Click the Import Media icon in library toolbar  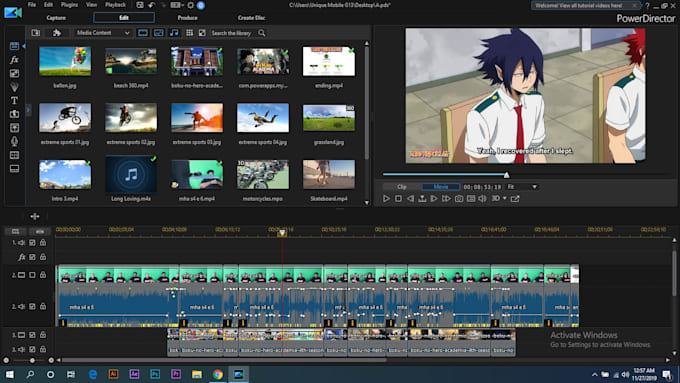pyautogui.click(x=36, y=33)
